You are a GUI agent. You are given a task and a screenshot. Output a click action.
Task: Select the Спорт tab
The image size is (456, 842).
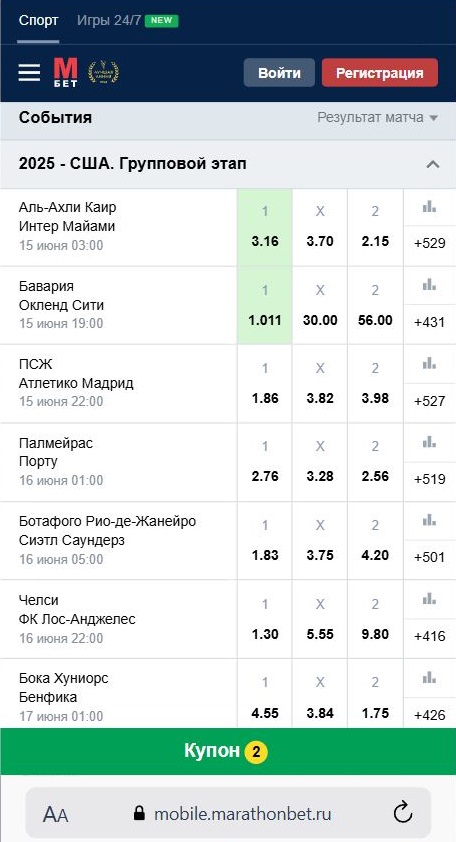pyautogui.click(x=38, y=21)
